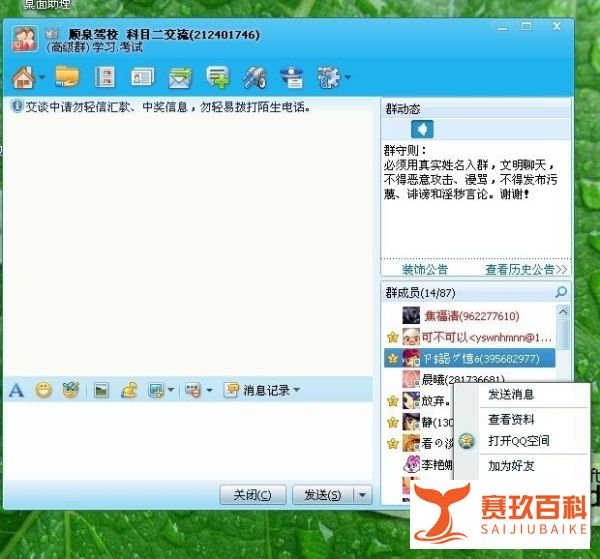Open the group album icon

pos(104,77)
